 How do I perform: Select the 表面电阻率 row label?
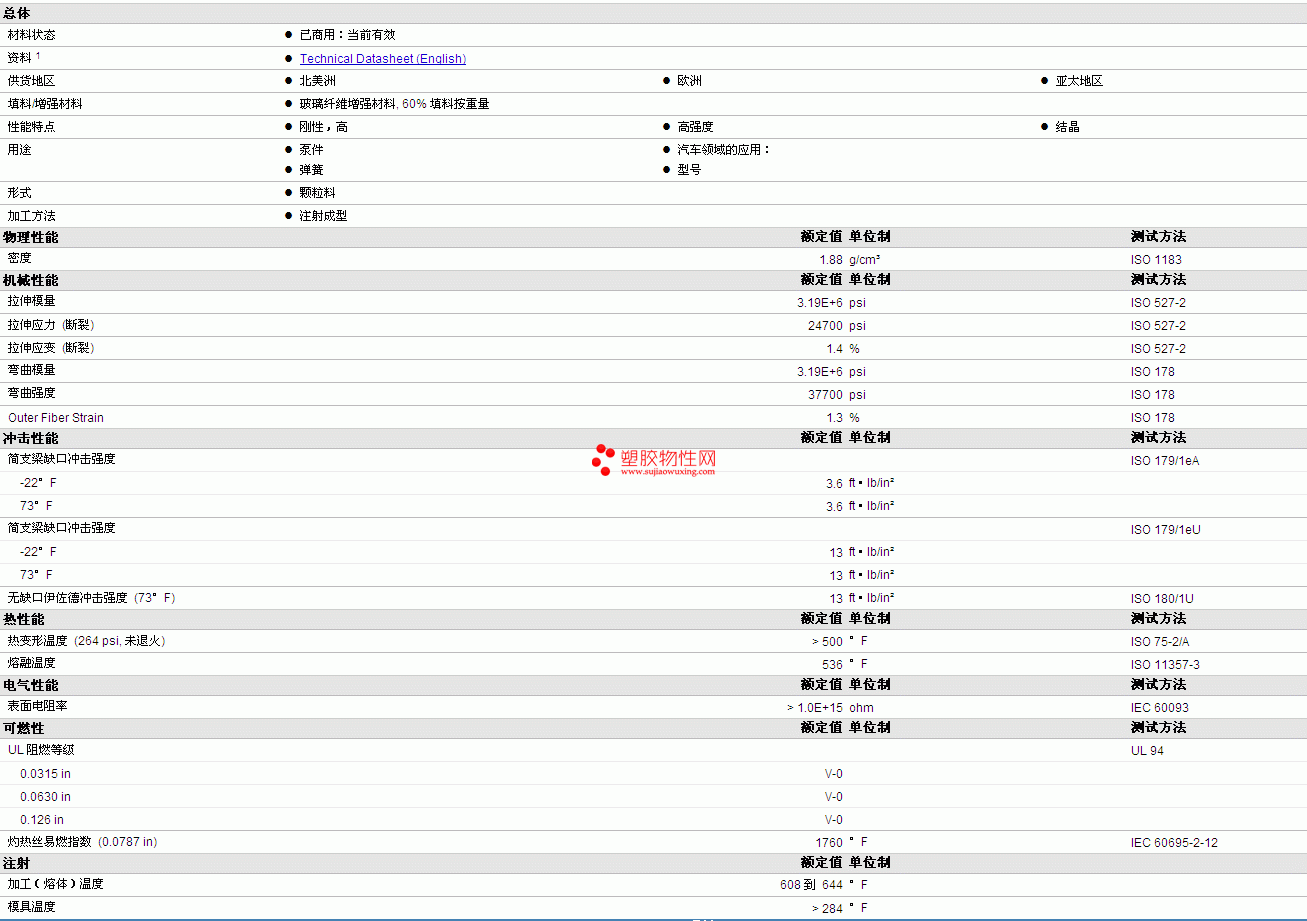coord(38,706)
